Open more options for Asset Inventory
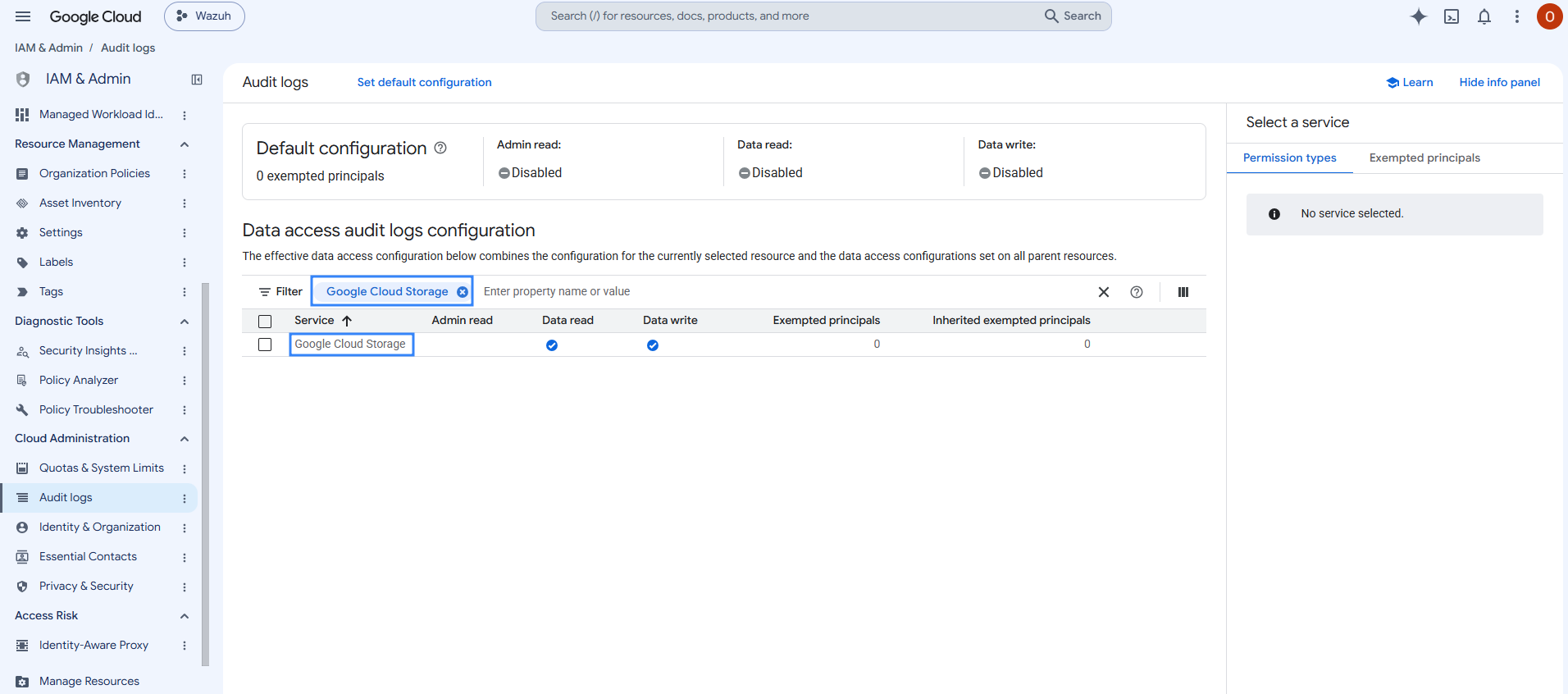1568x694 pixels. 185,203
